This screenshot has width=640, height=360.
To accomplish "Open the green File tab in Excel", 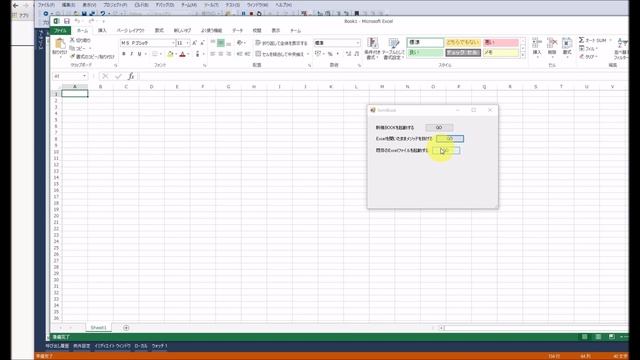I will point(60,31).
